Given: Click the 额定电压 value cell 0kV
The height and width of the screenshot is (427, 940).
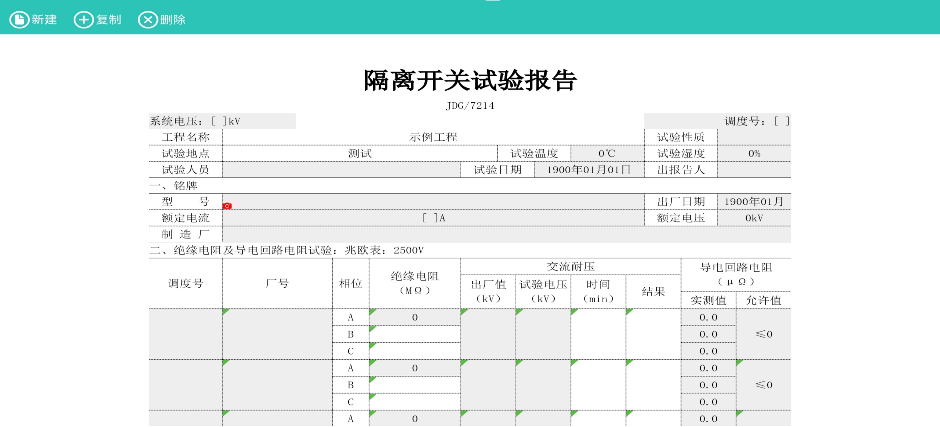Looking at the screenshot, I should pos(753,217).
